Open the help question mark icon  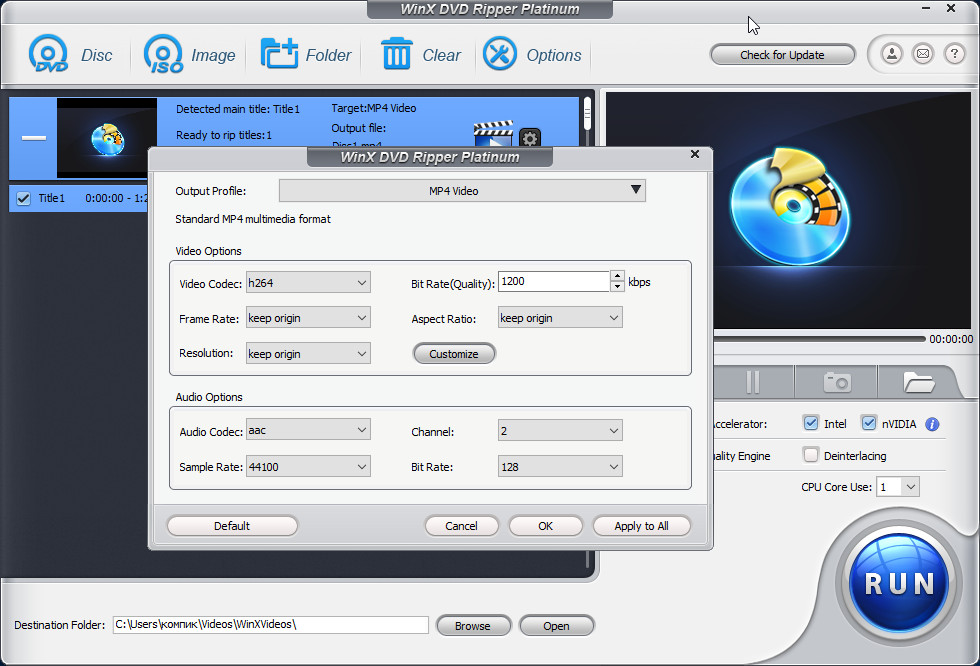pyautogui.click(x=954, y=54)
